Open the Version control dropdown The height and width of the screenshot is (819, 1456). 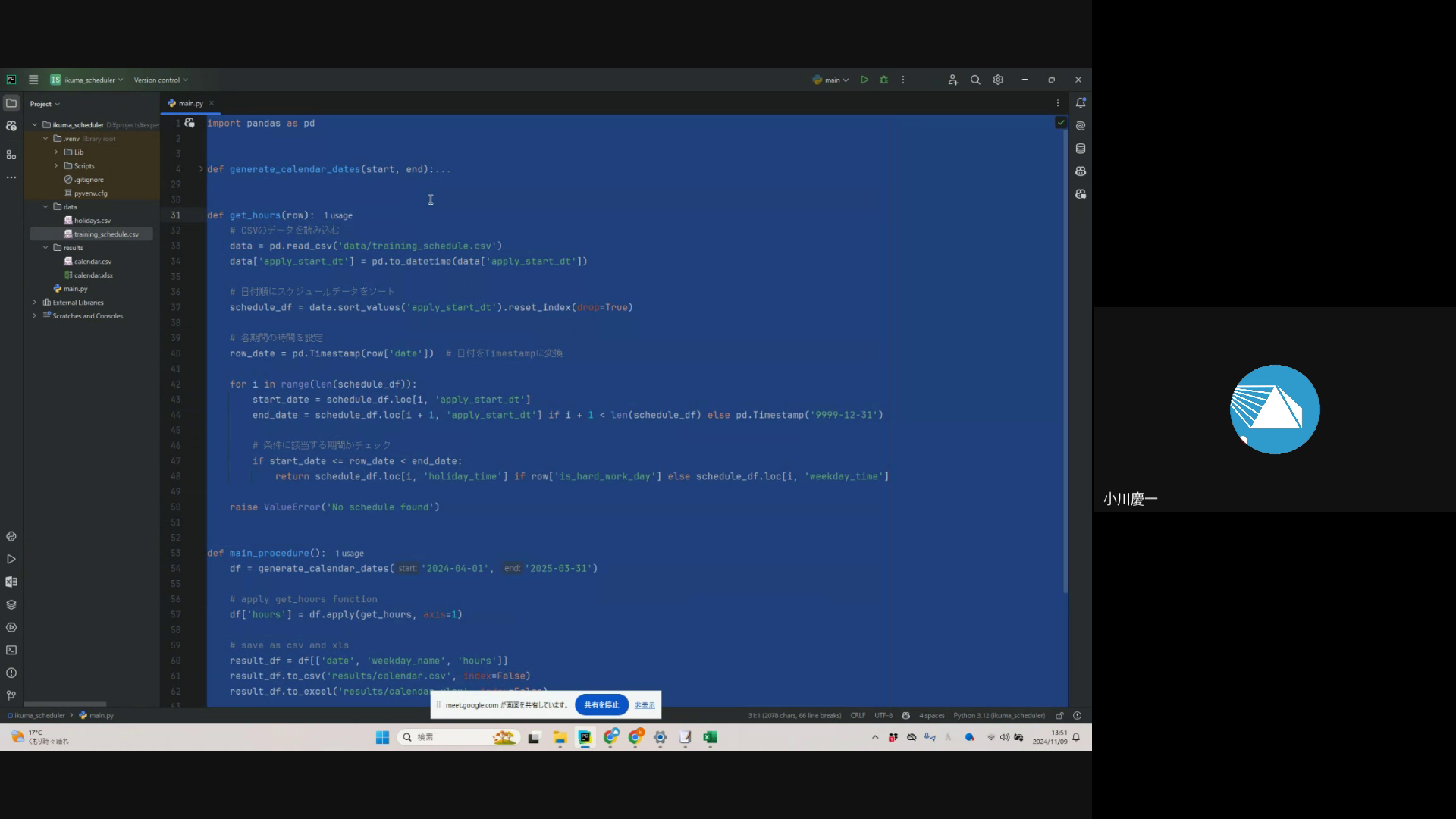click(160, 80)
